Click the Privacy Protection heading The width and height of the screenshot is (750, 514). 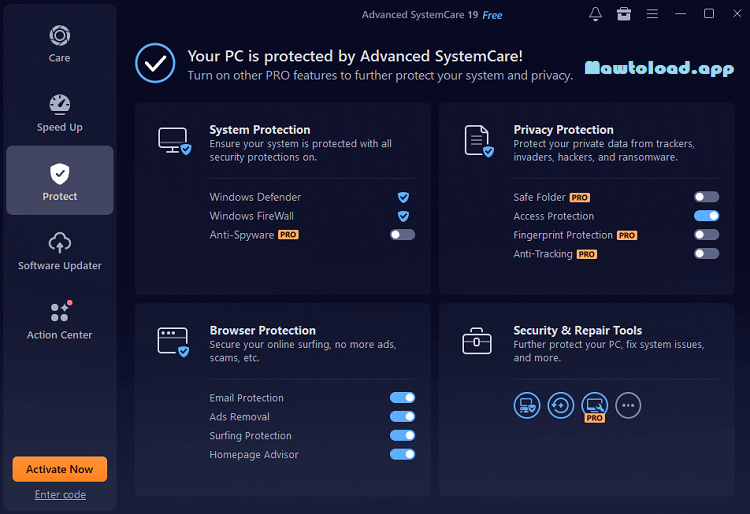pyautogui.click(x=563, y=130)
